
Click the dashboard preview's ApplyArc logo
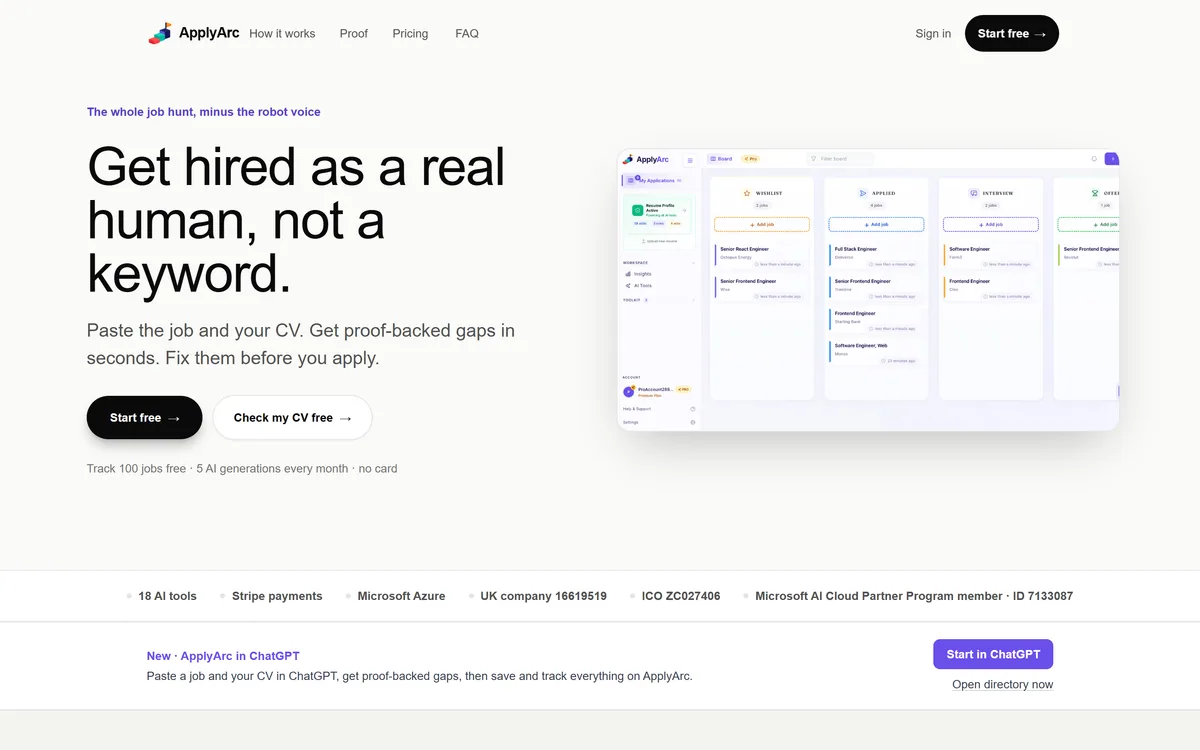[x=646, y=159]
